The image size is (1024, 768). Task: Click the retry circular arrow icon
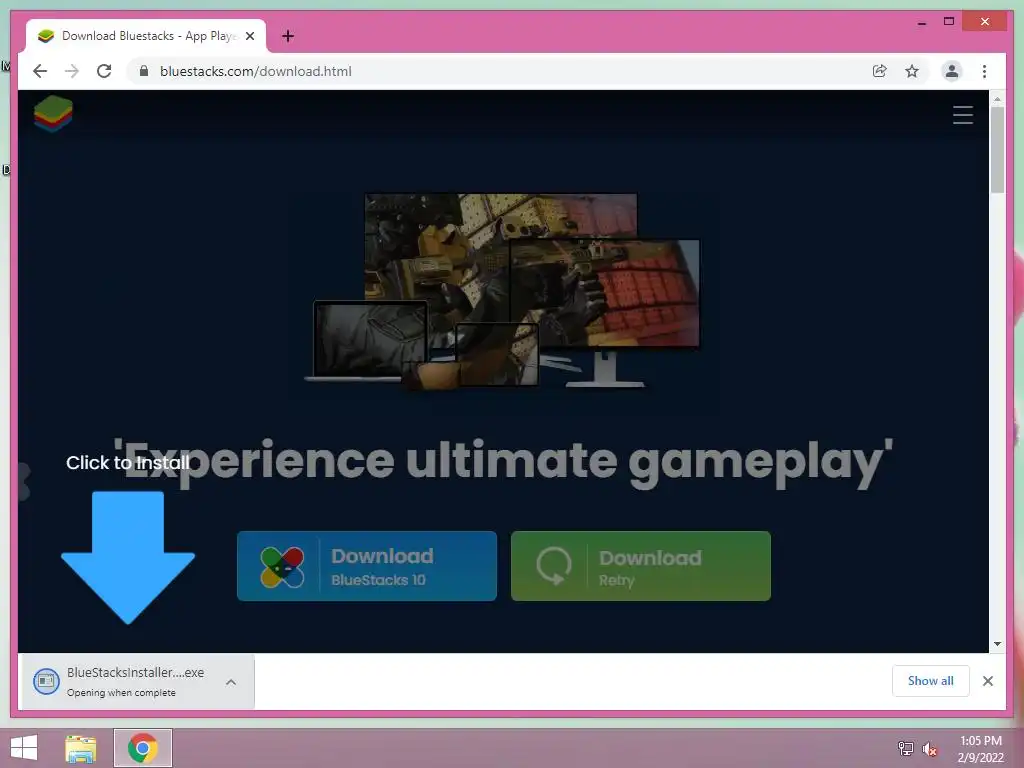pyautogui.click(x=554, y=566)
